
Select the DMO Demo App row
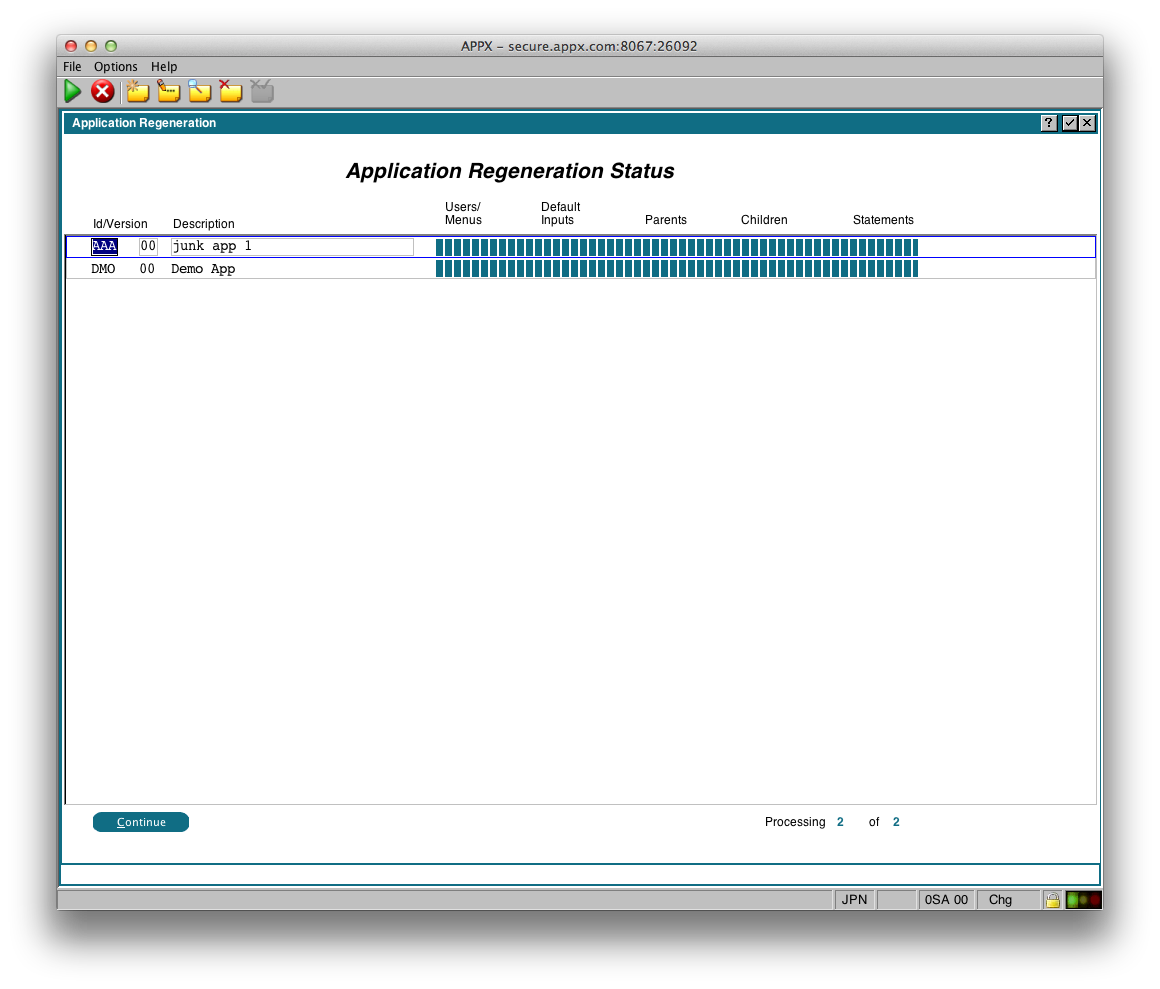[203, 269]
